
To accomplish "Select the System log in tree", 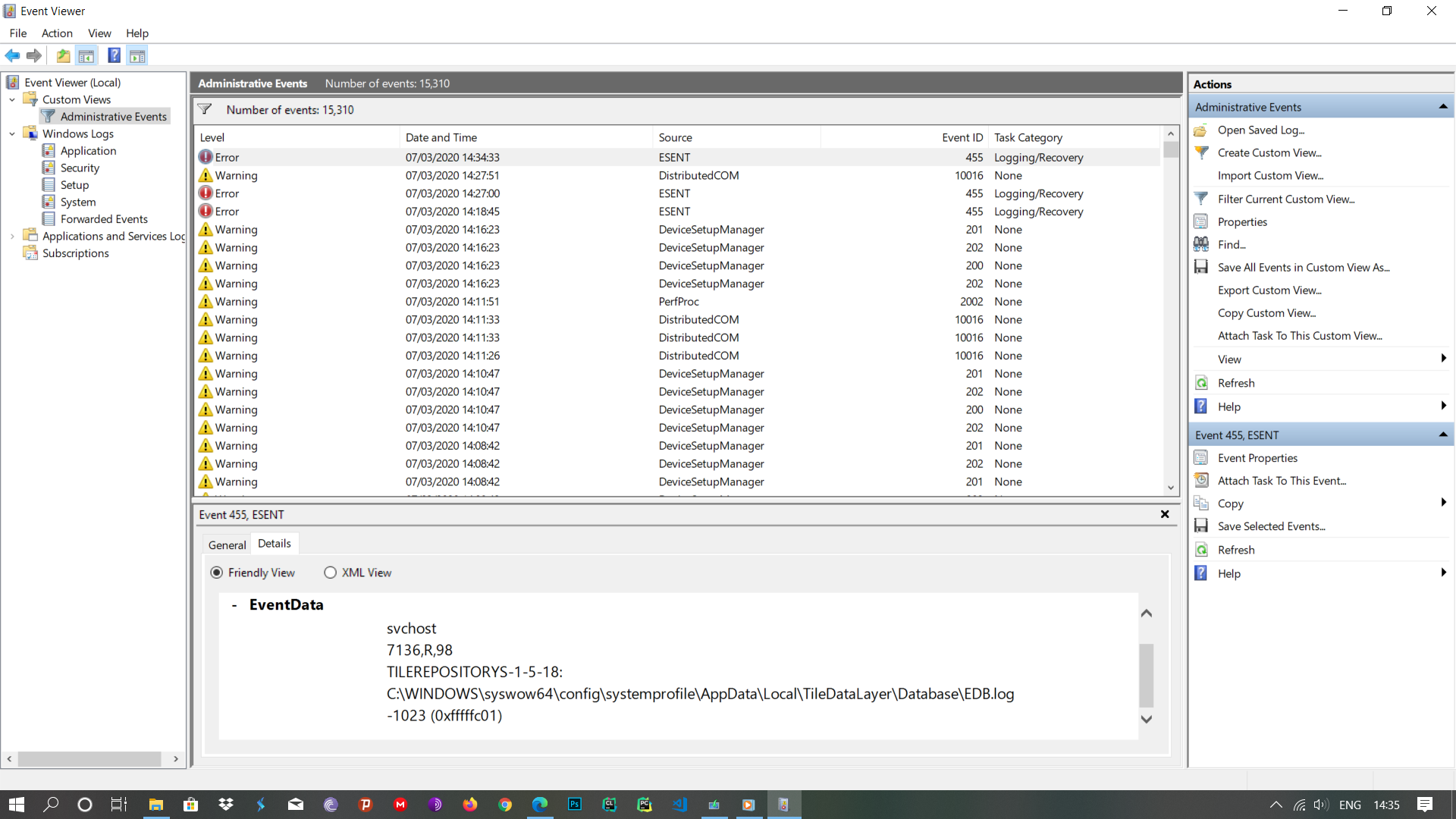I will [78, 202].
